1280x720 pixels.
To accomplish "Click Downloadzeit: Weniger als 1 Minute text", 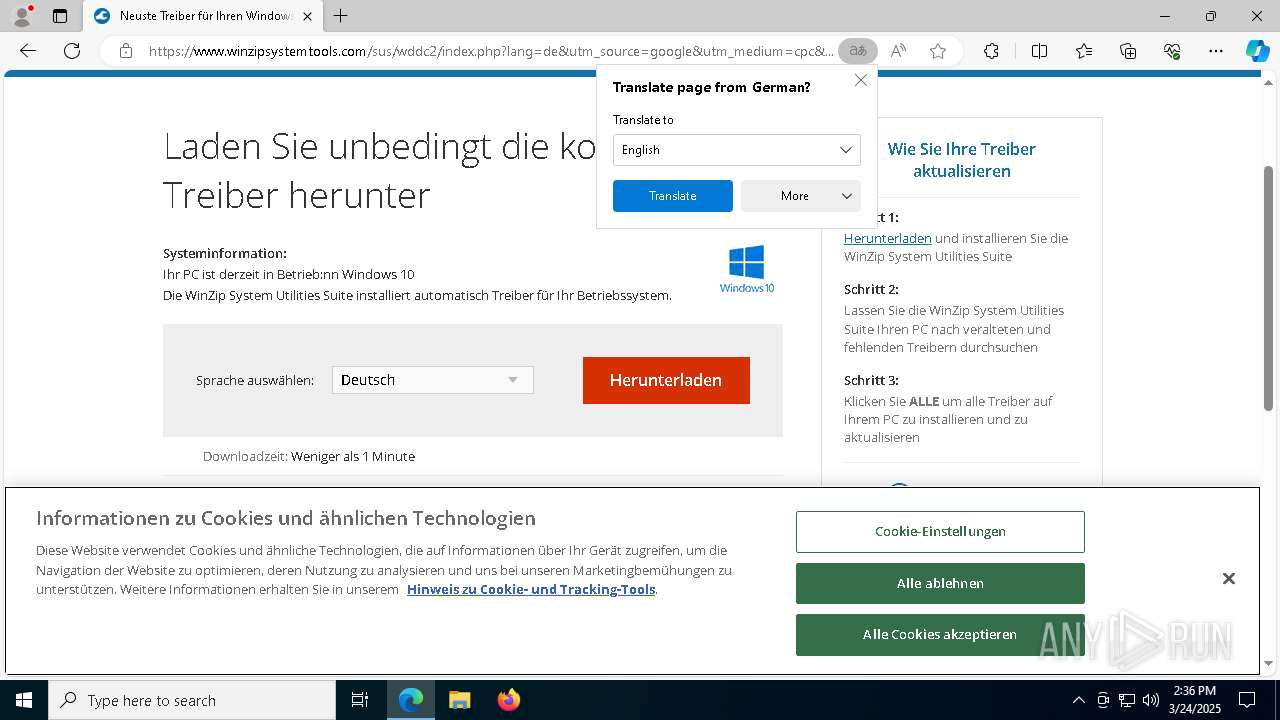I will 309,456.
